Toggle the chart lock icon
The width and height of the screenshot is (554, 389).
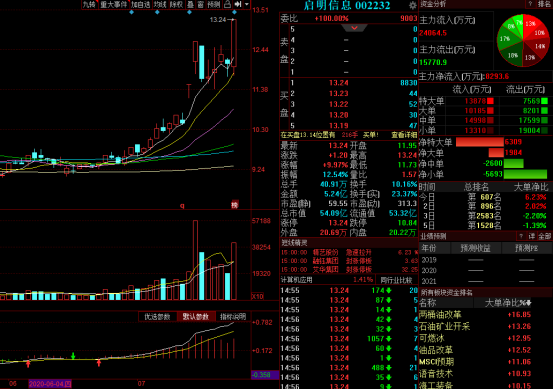[x=228, y=4]
